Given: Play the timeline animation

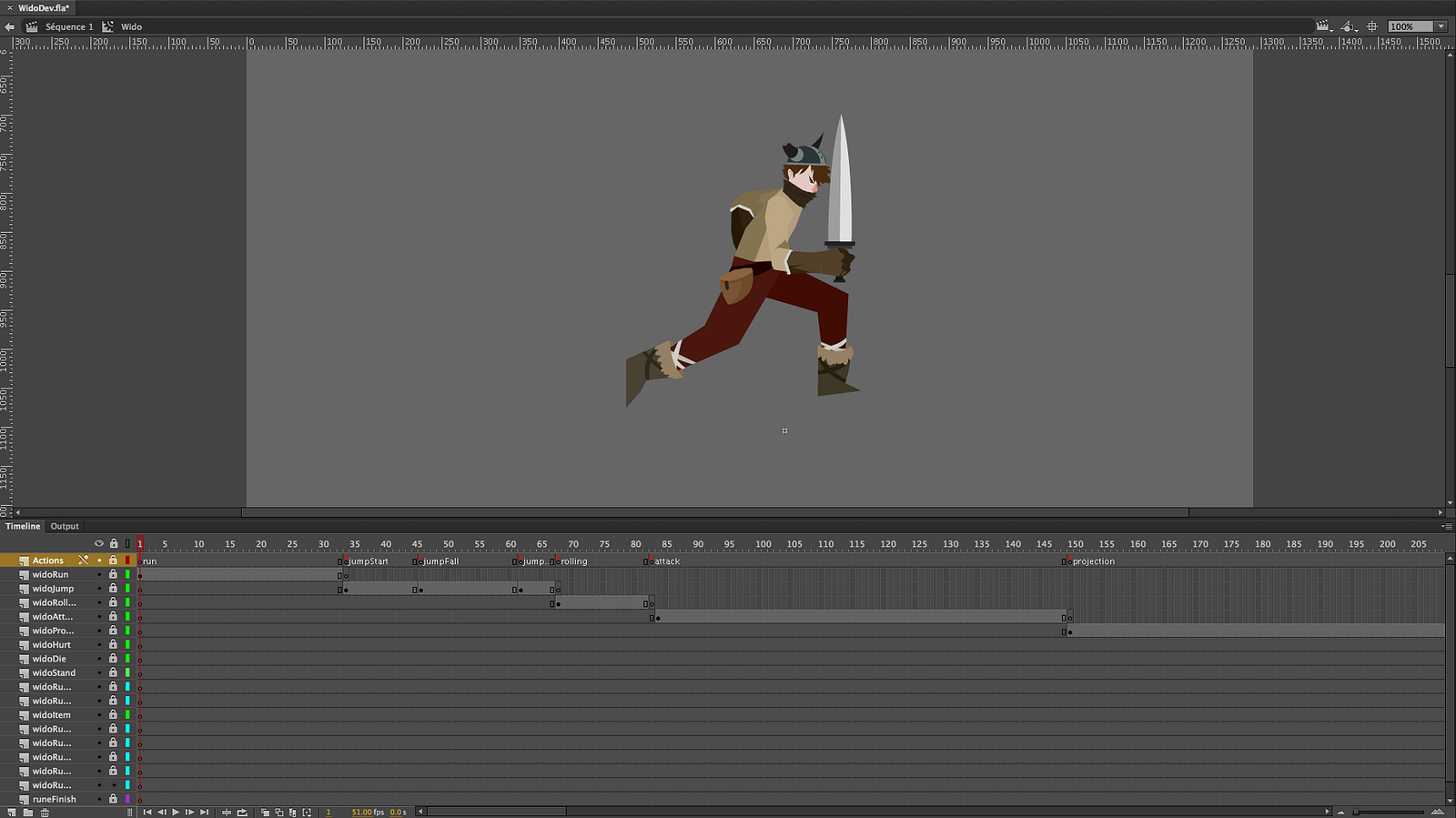Looking at the screenshot, I should (176, 812).
